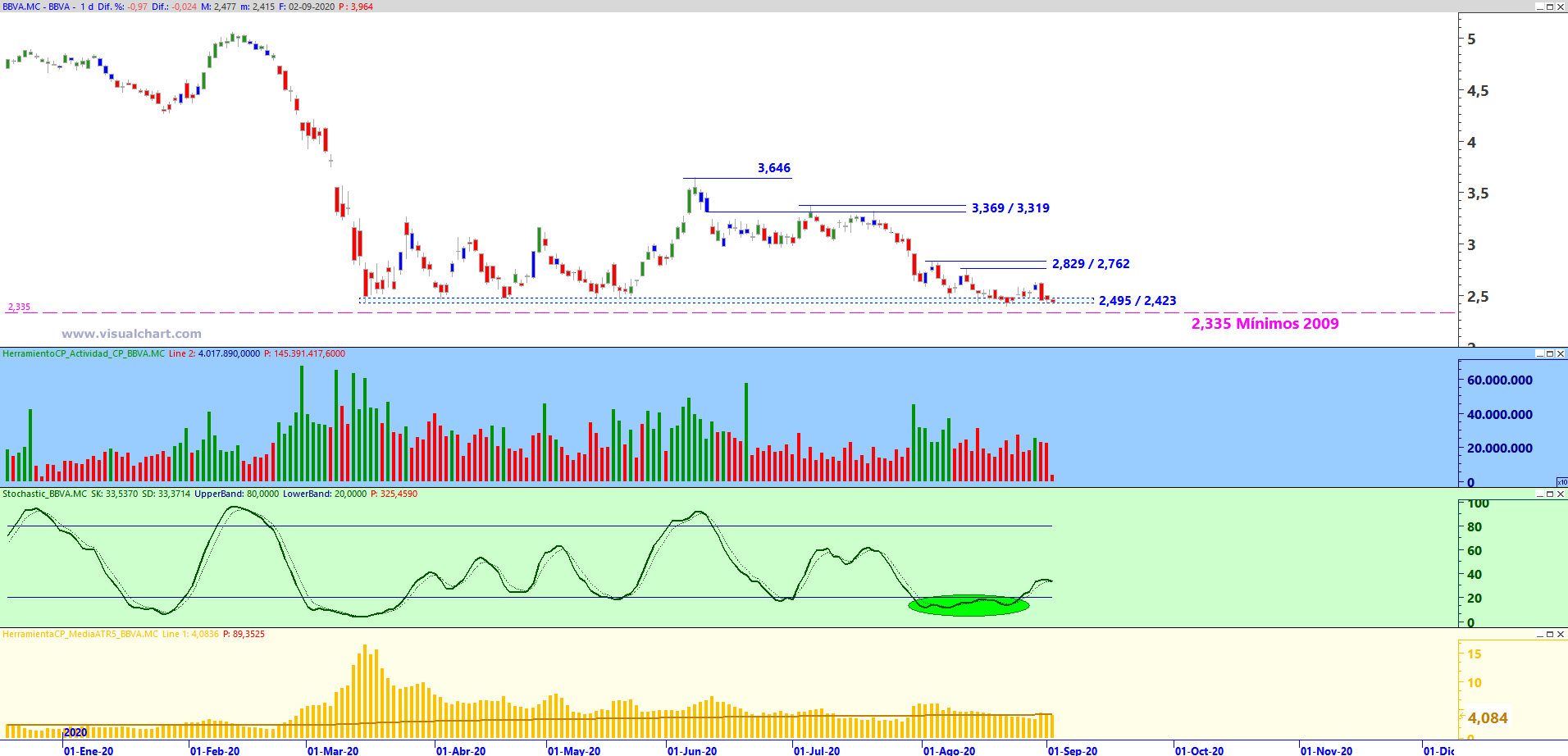Click the 15 value on ATR axis
This screenshot has width=1568, height=756.
[1475, 654]
